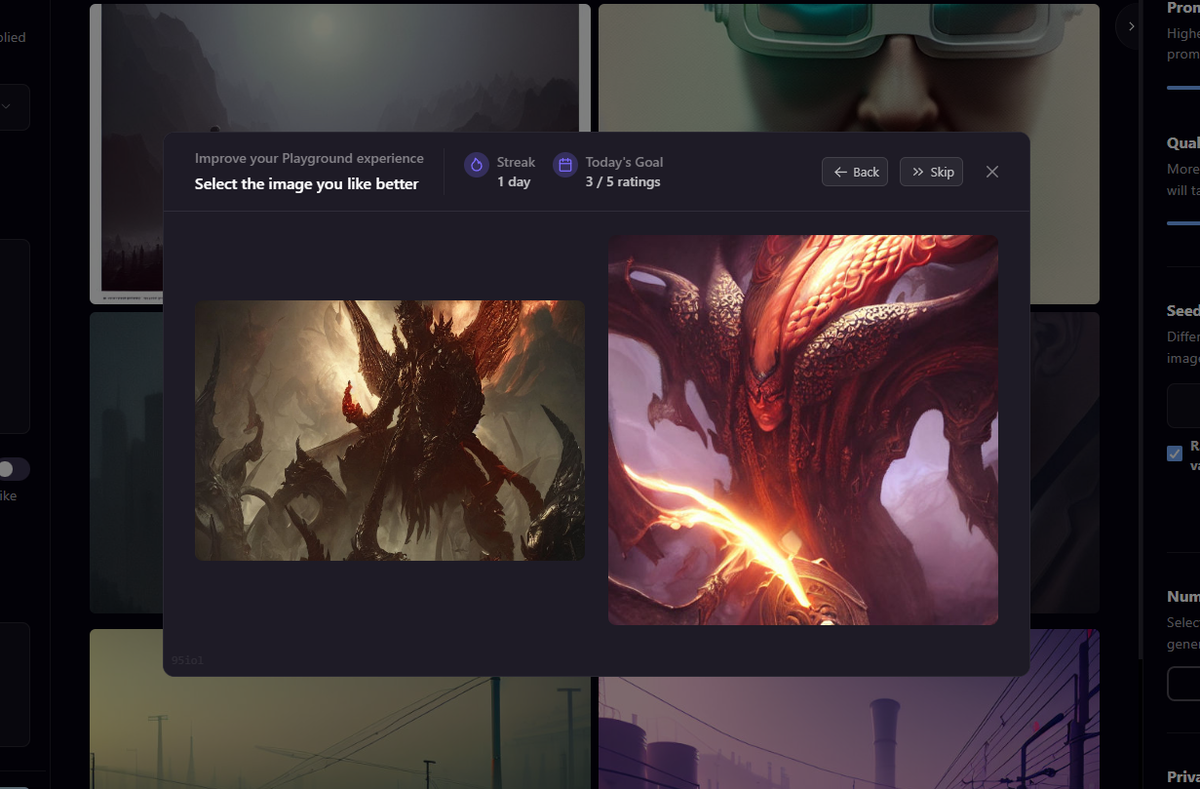The height and width of the screenshot is (789, 1200).
Task: Adjust the Prompt guidance slider
Action: 1184,88
